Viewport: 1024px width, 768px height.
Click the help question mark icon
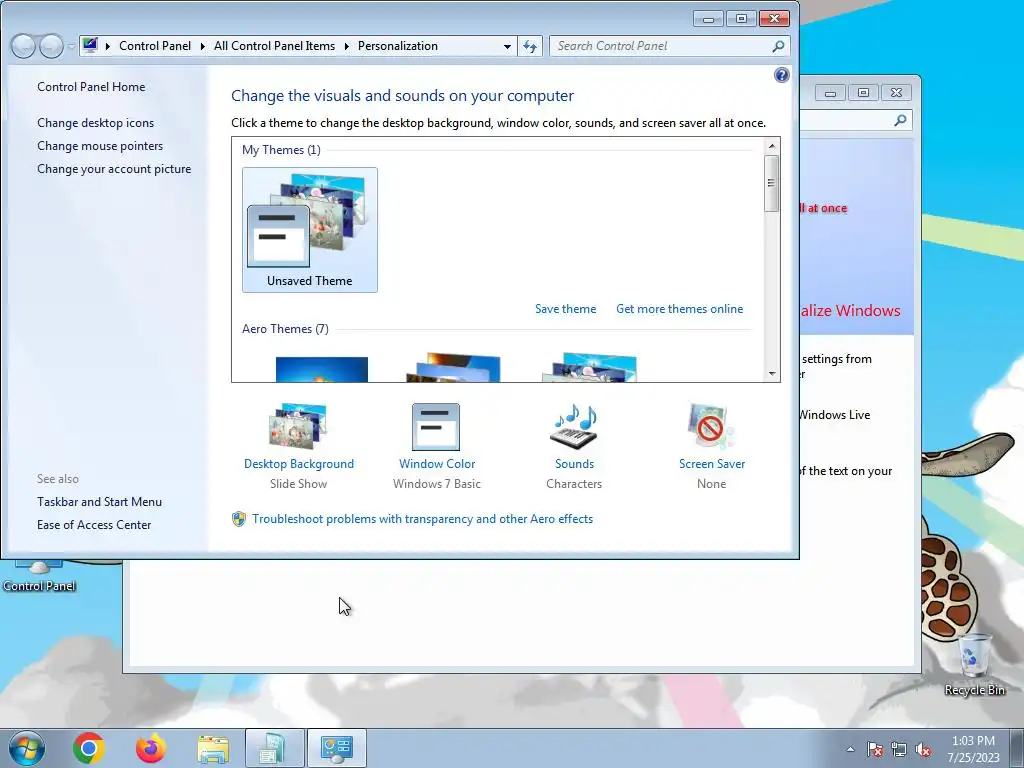pyautogui.click(x=782, y=75)
